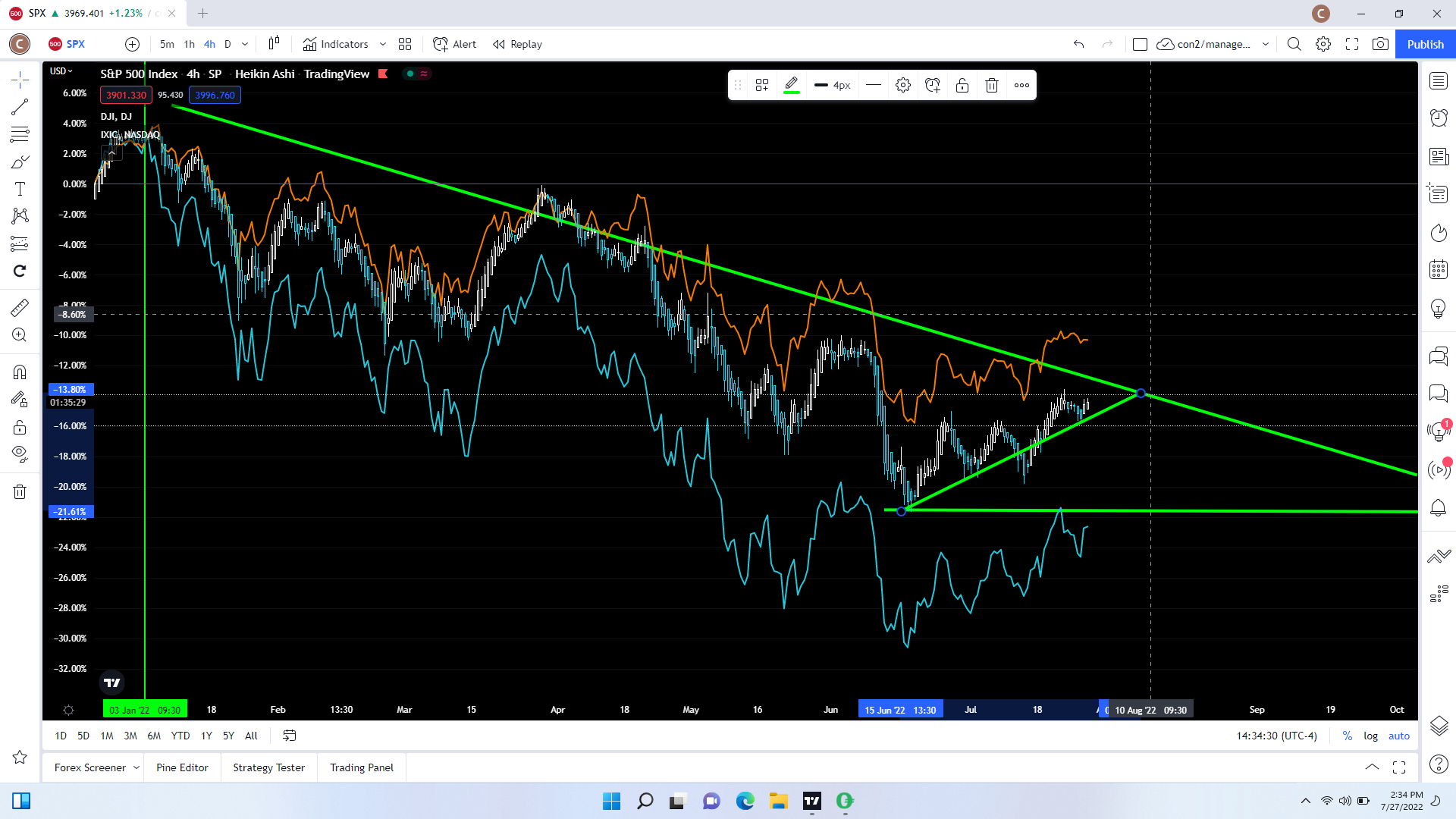
Task: Open the Measure ruler tool
Action: pos(20,307)
